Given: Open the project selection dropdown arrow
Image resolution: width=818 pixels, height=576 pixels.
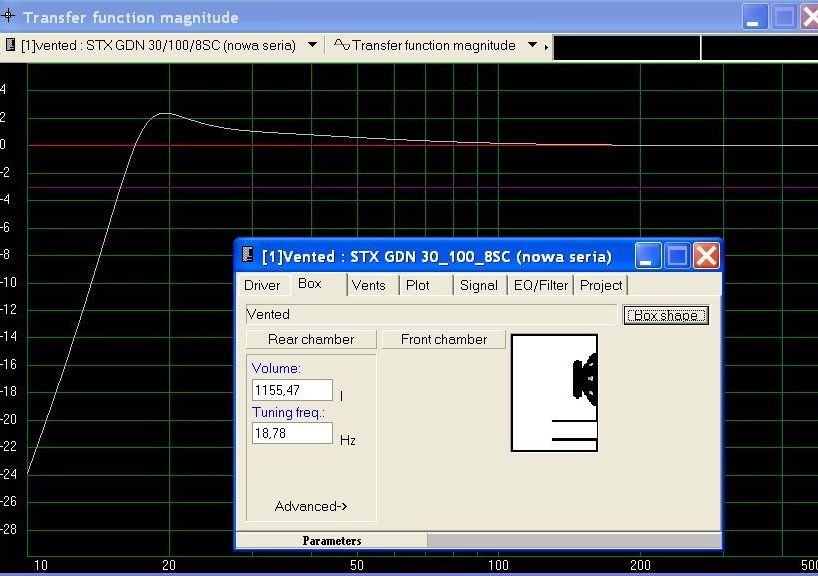Looking at the screenshot, I should click(313, 46).
